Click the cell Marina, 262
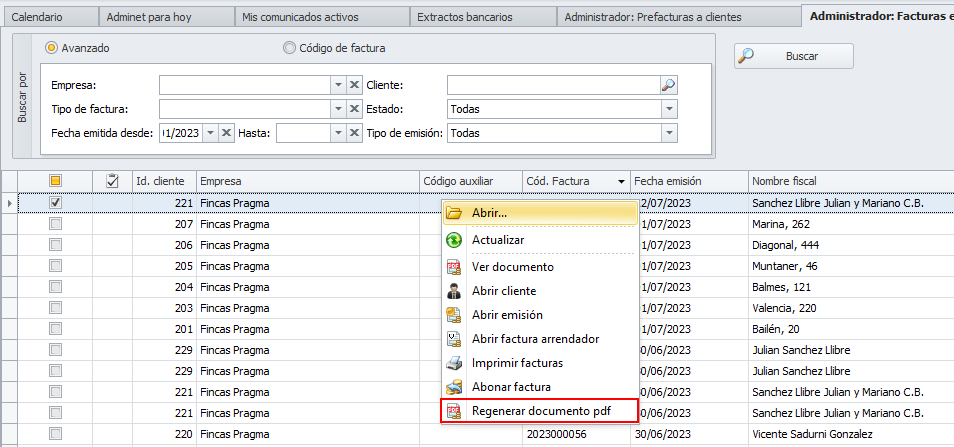Image resolution: width=954 pixels, height=447 pixels. 781,224
